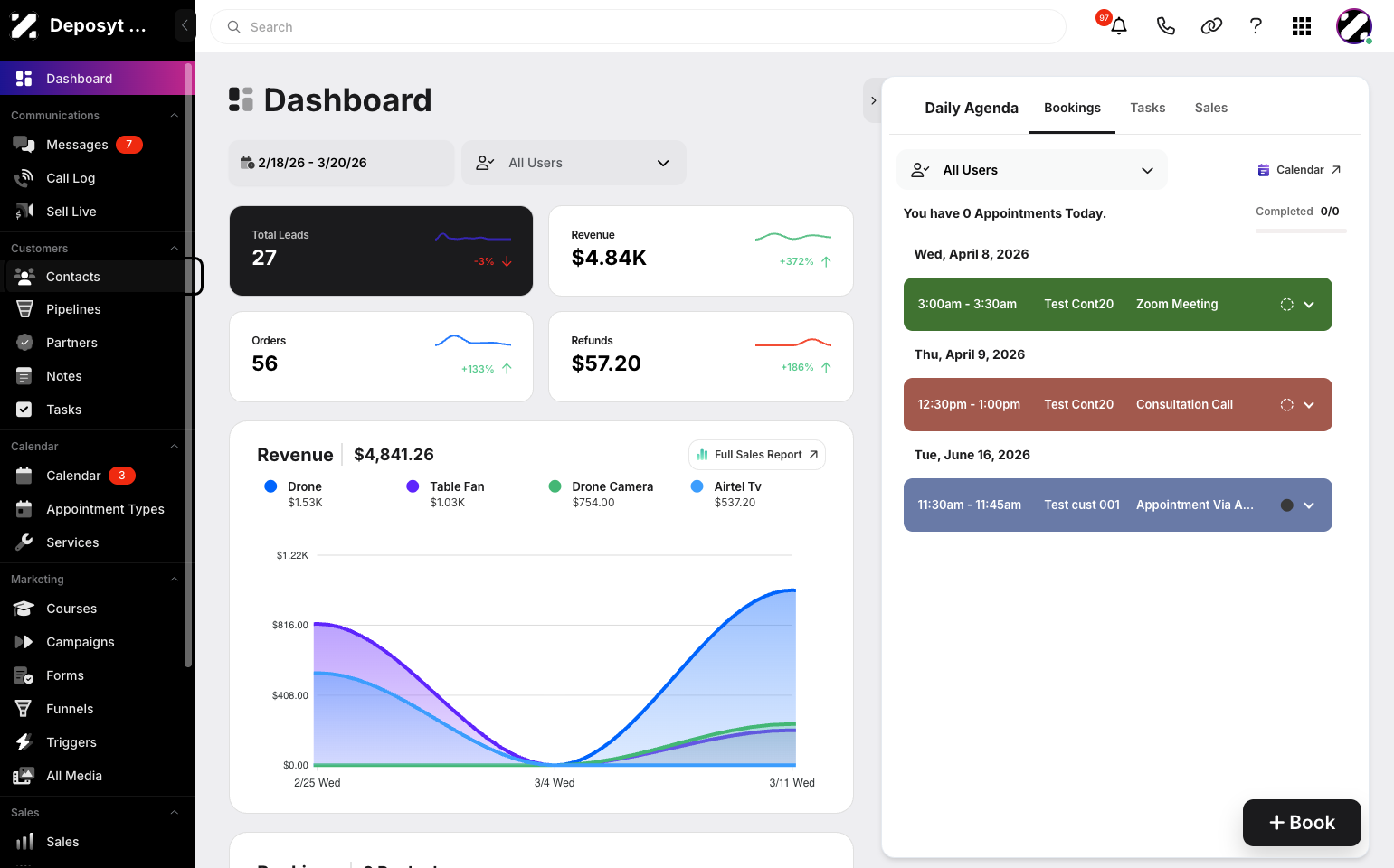
Task: Toggle Drone series in revenue legend
Action: [270, 486]
